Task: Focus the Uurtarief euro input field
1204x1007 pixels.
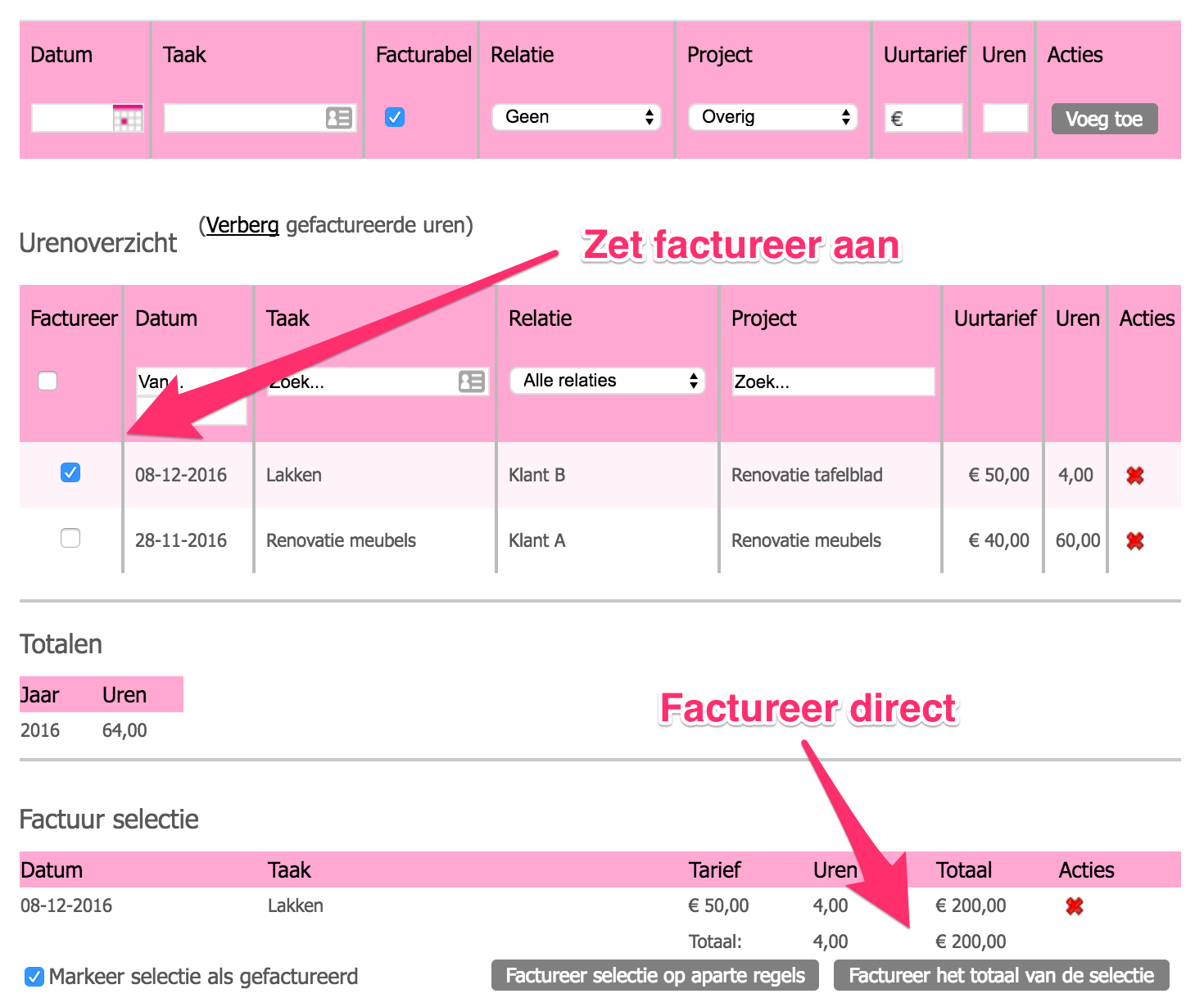Action: coord(923,118)
